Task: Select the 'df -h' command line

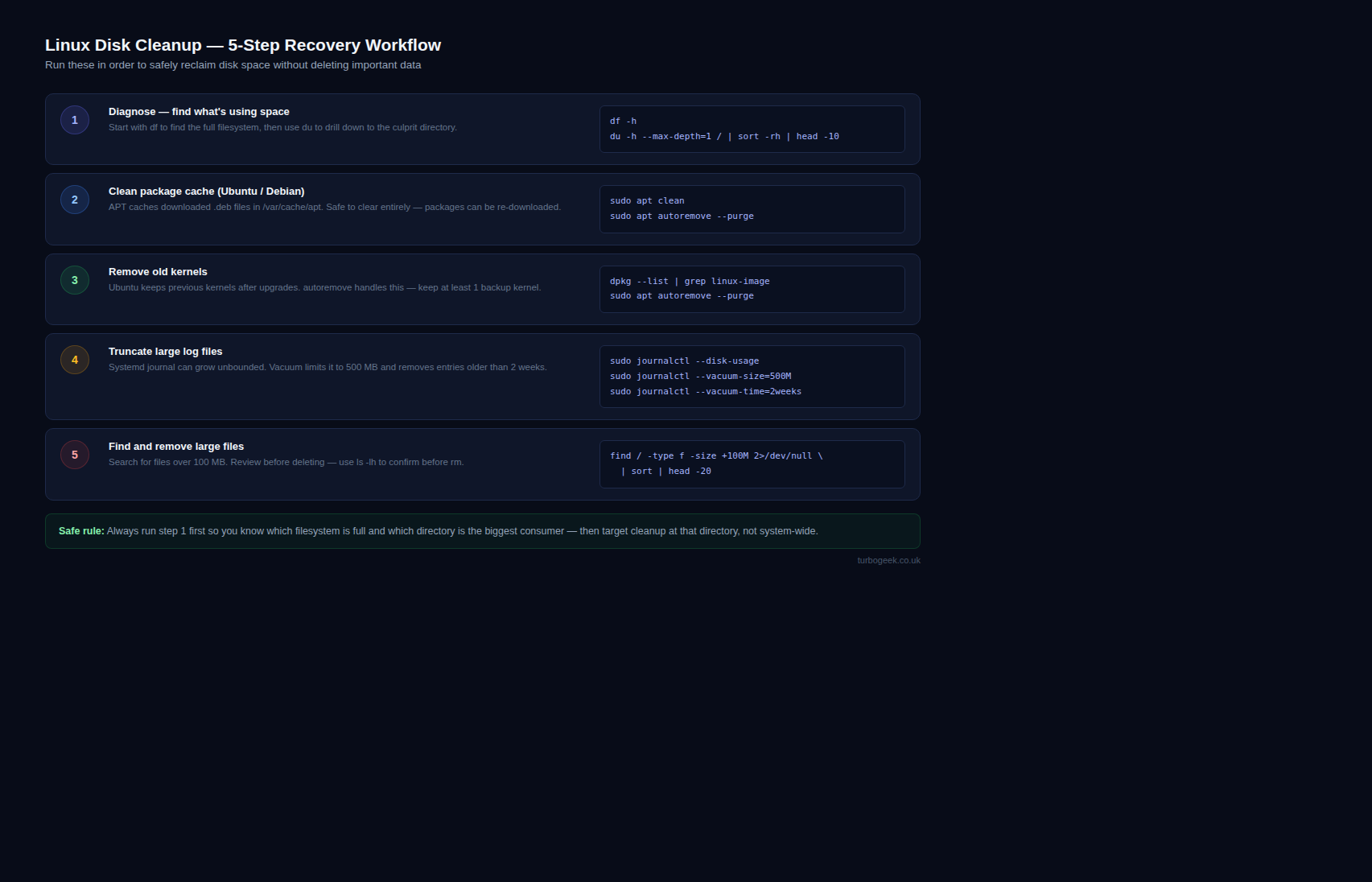Action: tap(623, 122)
